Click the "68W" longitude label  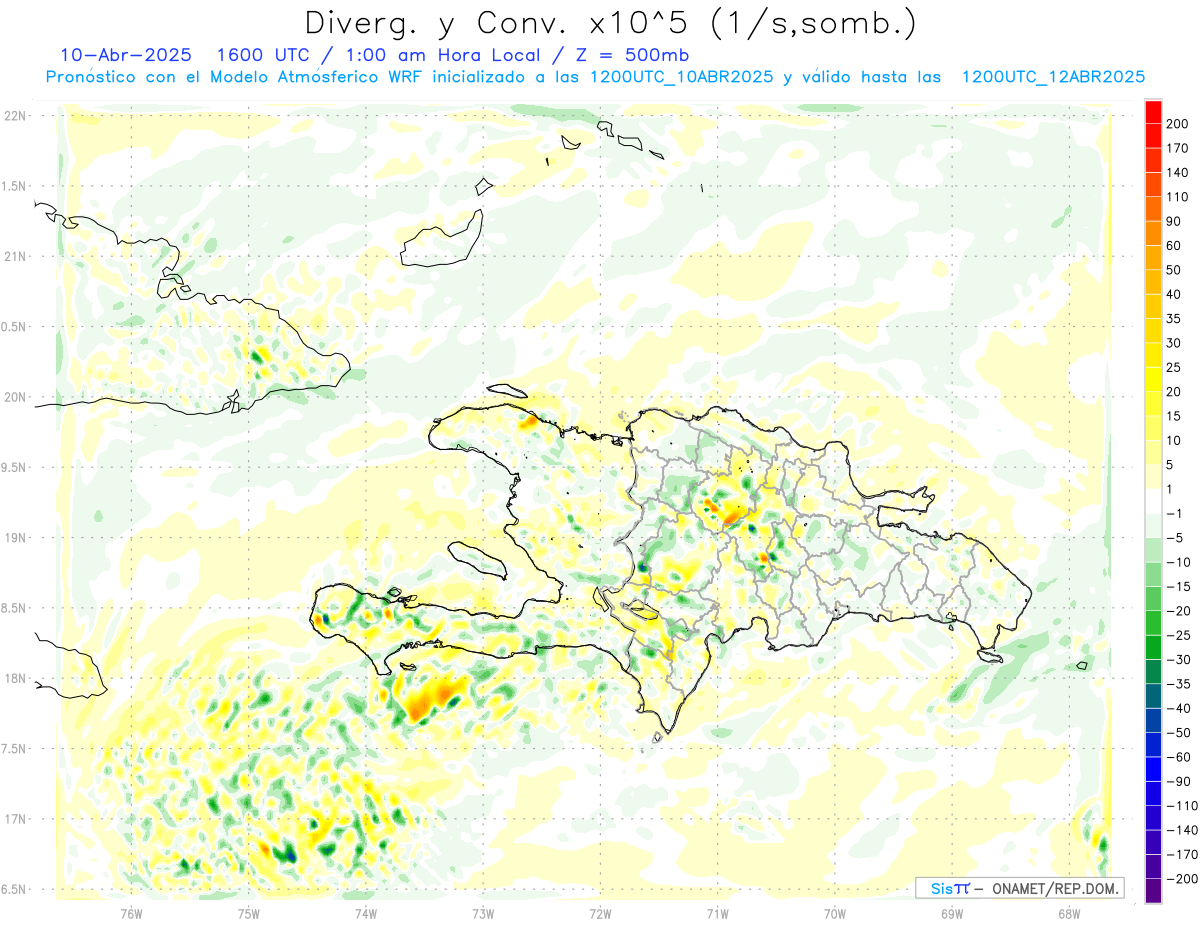[x=1068, y=914]
